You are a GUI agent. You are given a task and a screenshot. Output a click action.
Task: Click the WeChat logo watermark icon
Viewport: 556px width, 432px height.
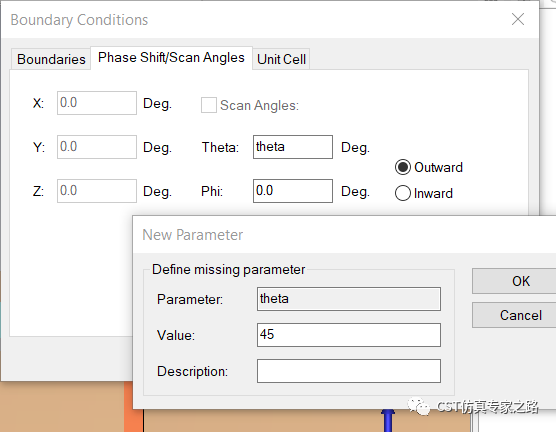coord(418,406)
